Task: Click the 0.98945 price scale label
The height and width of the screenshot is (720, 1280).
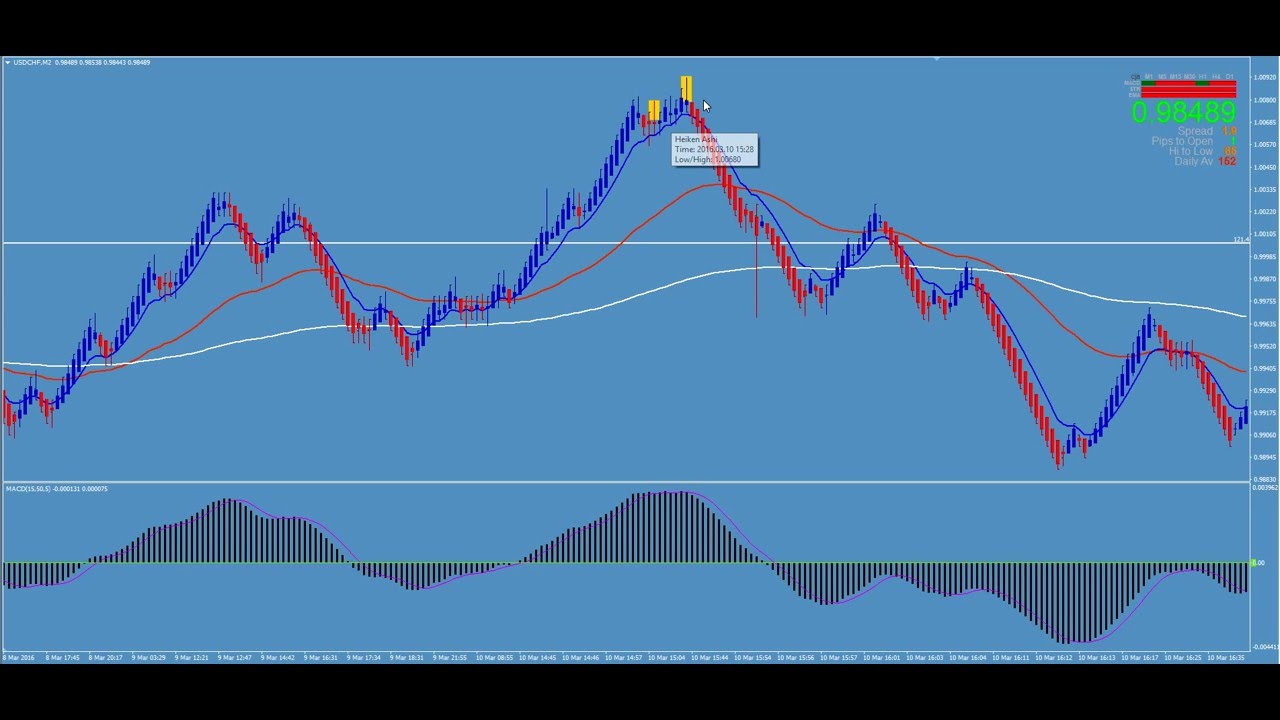Action: coord(1265,458)
